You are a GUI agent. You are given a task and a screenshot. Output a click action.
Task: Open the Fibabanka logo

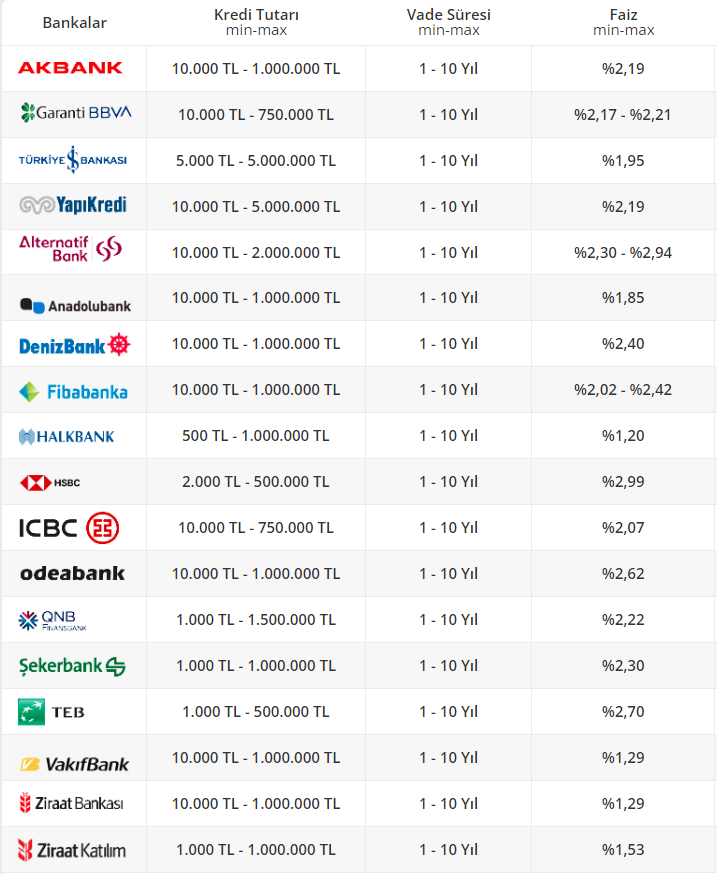[x=73, y=391]
